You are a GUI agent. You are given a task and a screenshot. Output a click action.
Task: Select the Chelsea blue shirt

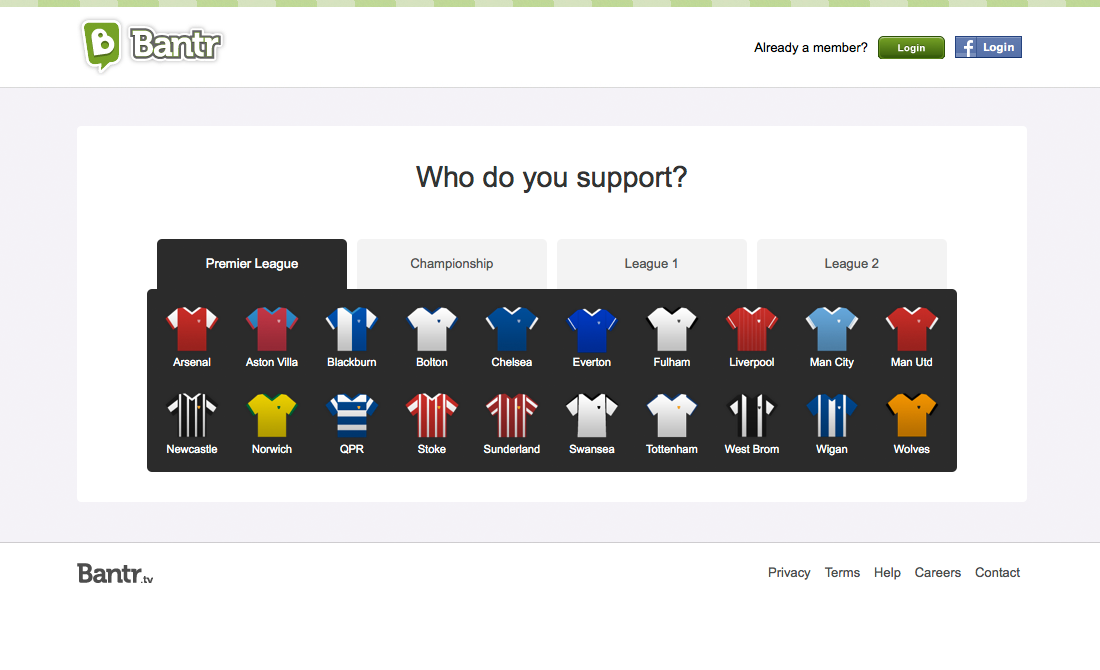(x=511, y=329)
